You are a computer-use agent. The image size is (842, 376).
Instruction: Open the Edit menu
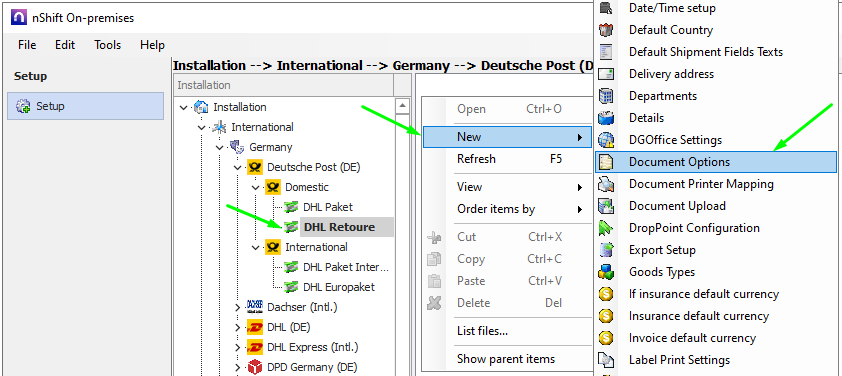tap(65, 45)
